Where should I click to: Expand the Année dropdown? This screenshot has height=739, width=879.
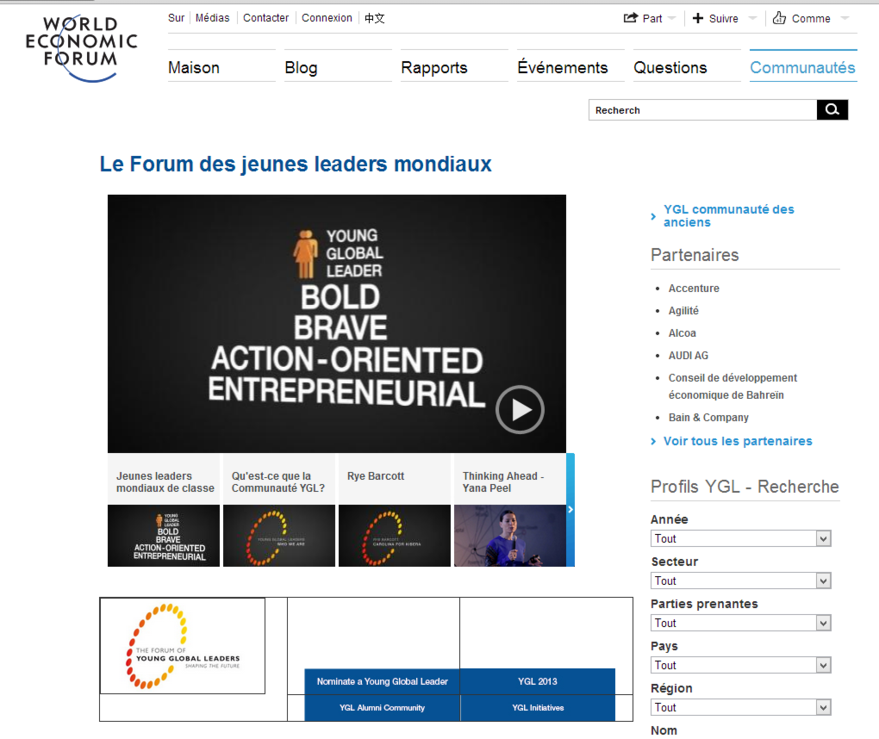pos(741,539)
